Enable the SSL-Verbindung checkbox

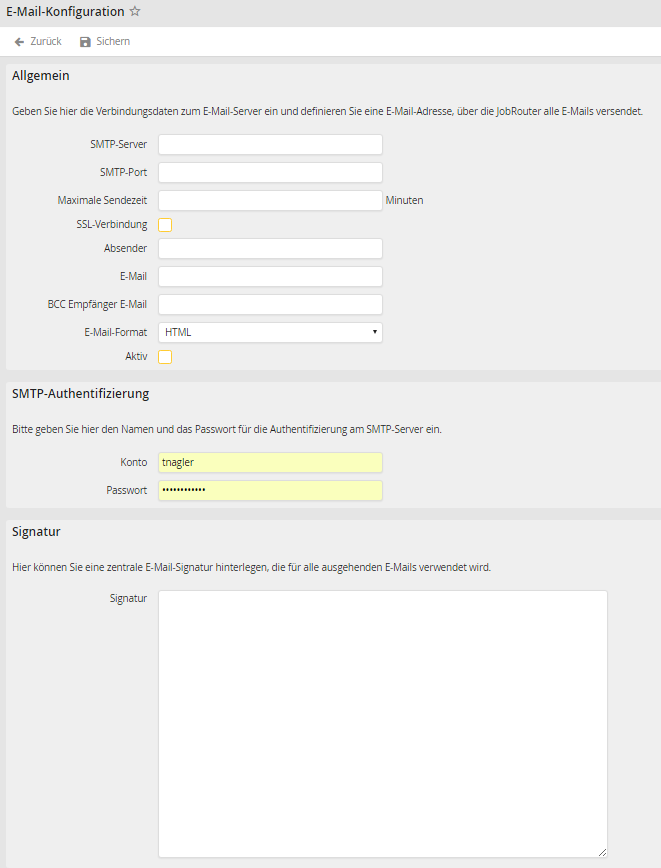(x=165, y=225)
